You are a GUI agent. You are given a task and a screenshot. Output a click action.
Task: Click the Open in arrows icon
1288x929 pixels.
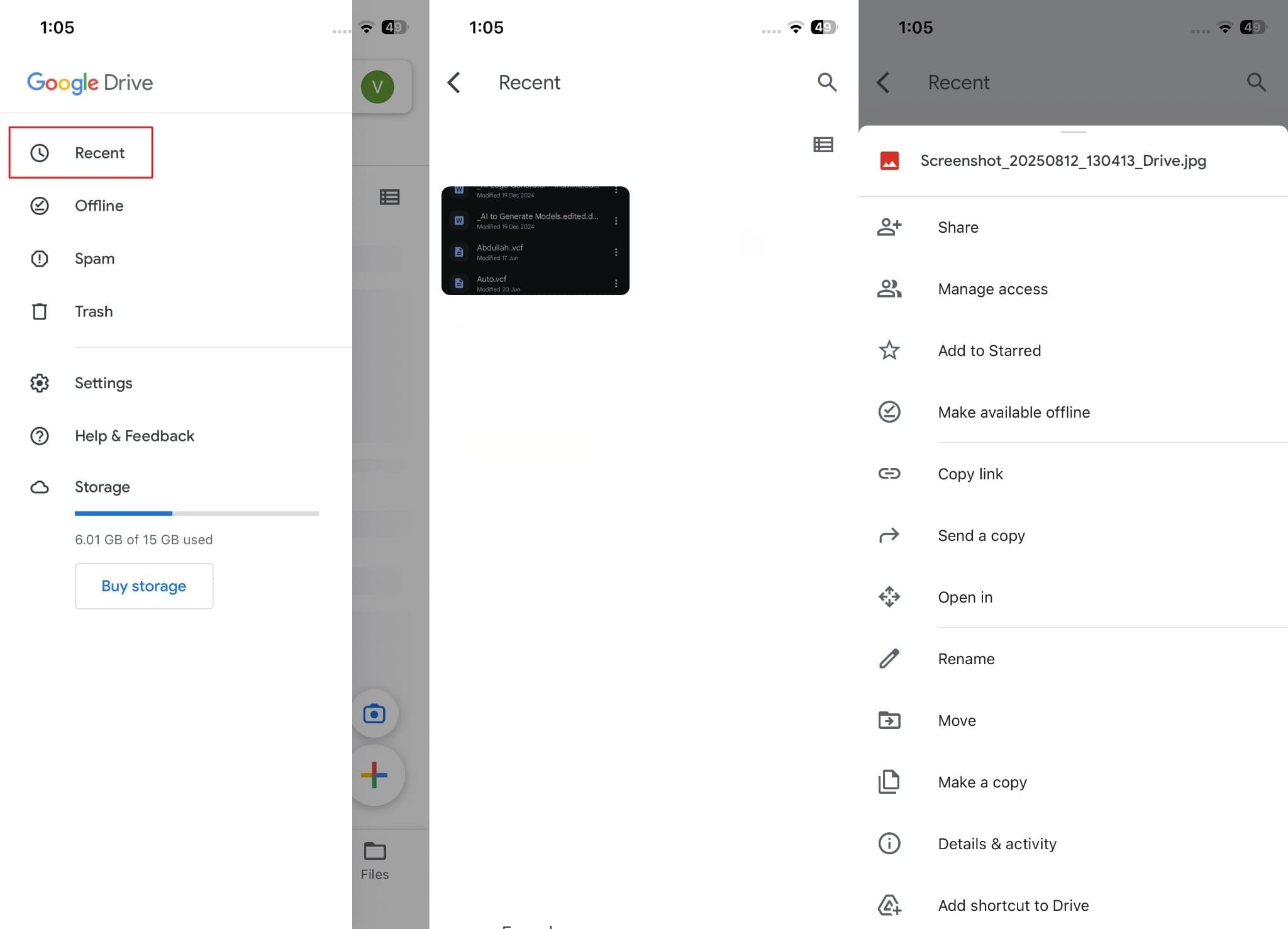pyautogui.click(x=889, y=597)
